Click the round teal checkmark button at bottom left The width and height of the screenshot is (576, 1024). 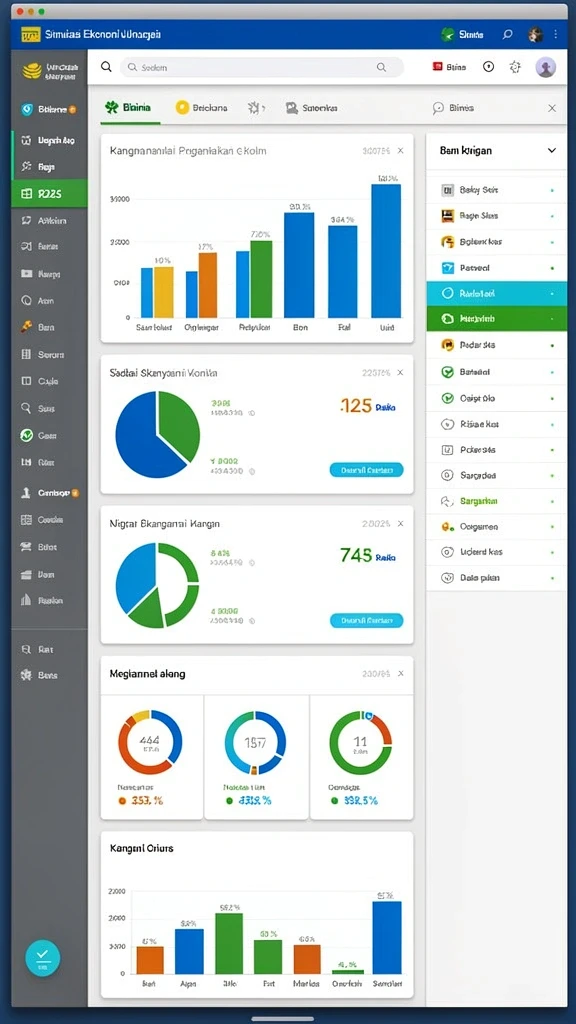42,957
